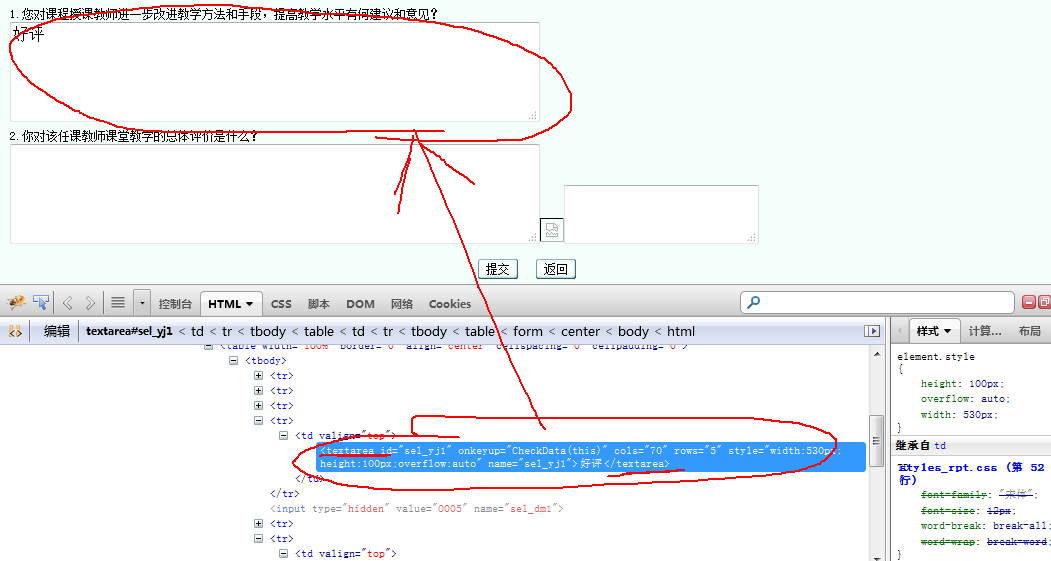Viewport: 1051px width, 561px height.
Task: Expand the tr node below hidden input
Action: pyautogui.click(x=258, y=523)
